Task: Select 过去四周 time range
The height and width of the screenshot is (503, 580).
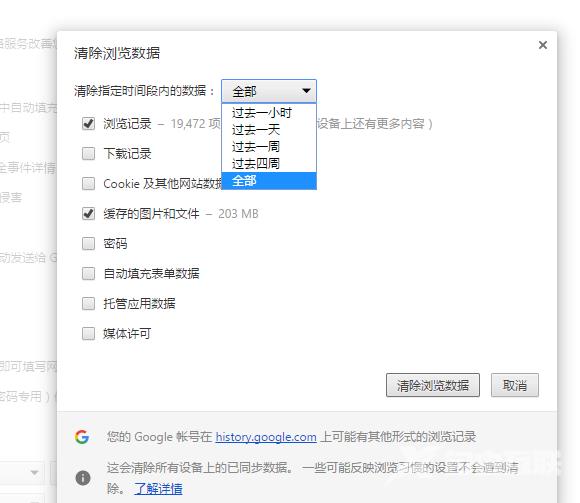Action: [x=269, y=163]
